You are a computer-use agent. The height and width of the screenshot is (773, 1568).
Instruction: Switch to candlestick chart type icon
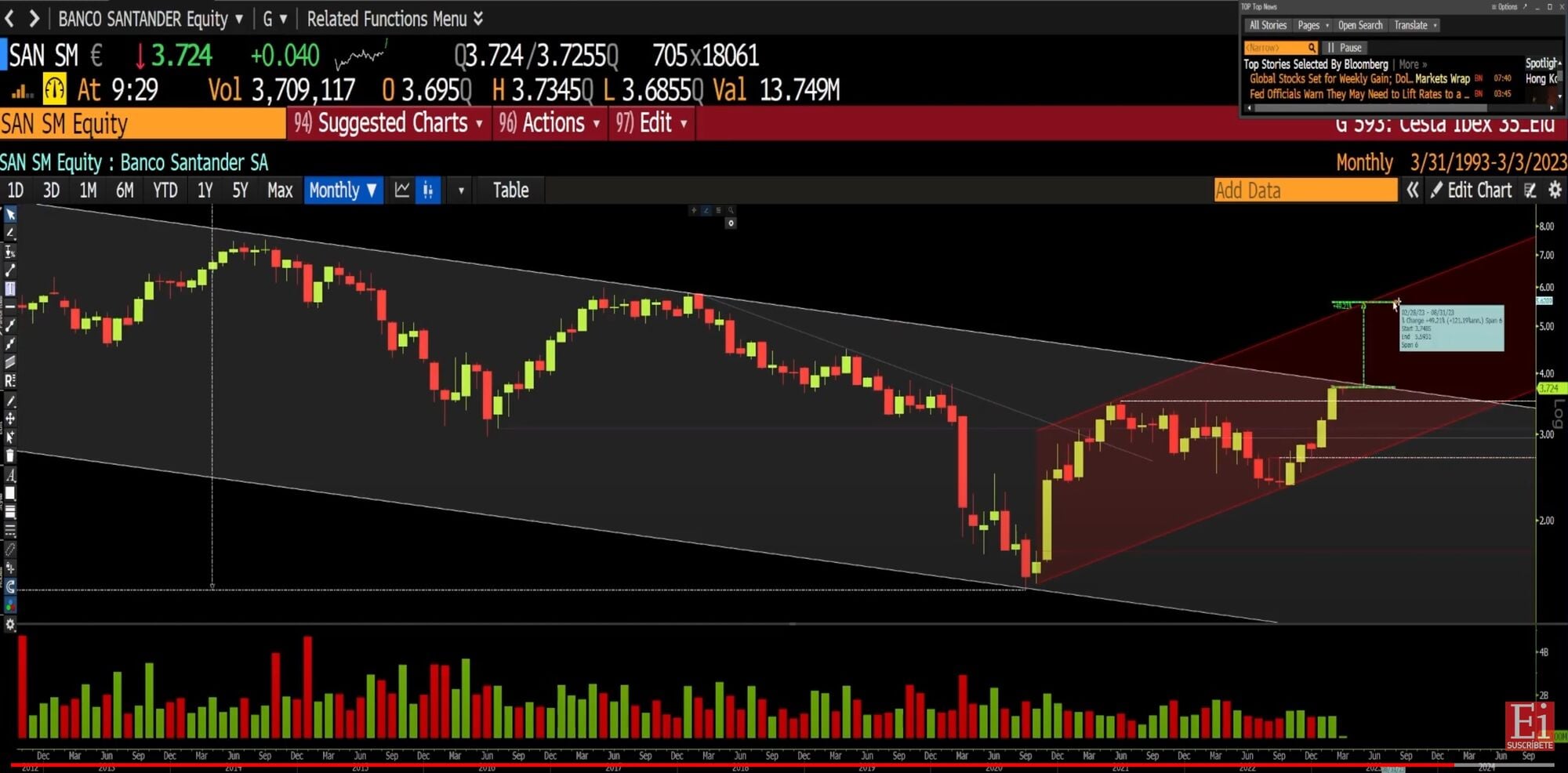(428, 191)
